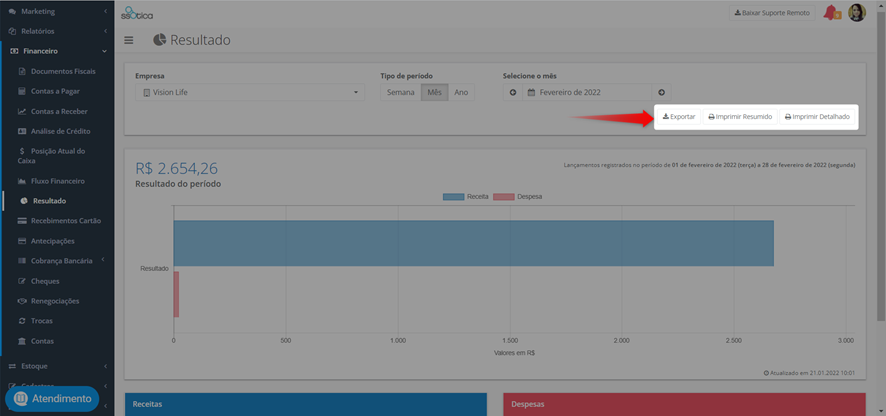Select the Semana period type
This screenshot has height=416, width=886.
pyautogui.click(x=401, y=92)
